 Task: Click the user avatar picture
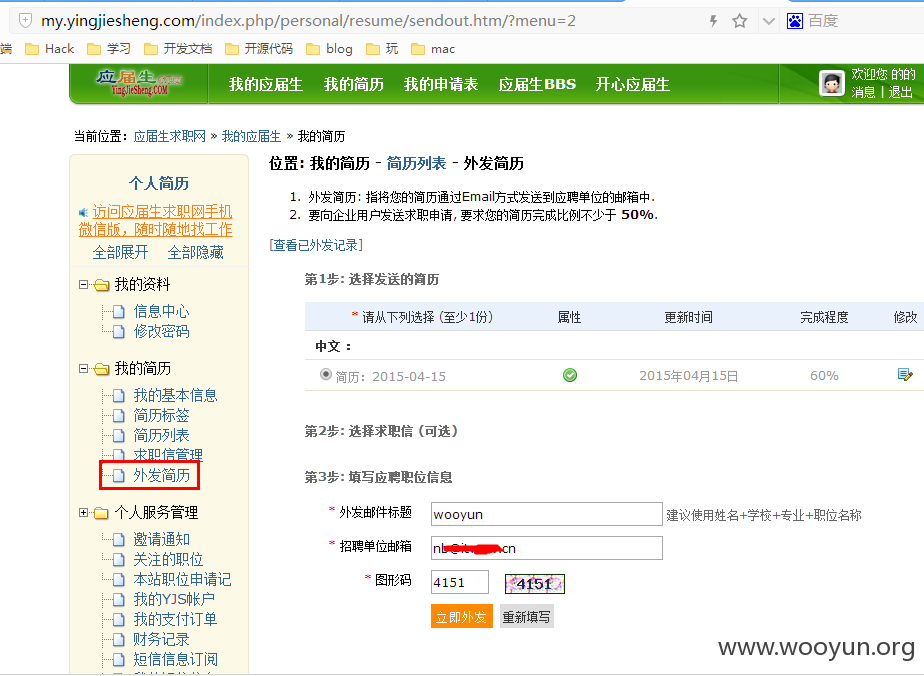pyautogui.click(x=831, y=83)
